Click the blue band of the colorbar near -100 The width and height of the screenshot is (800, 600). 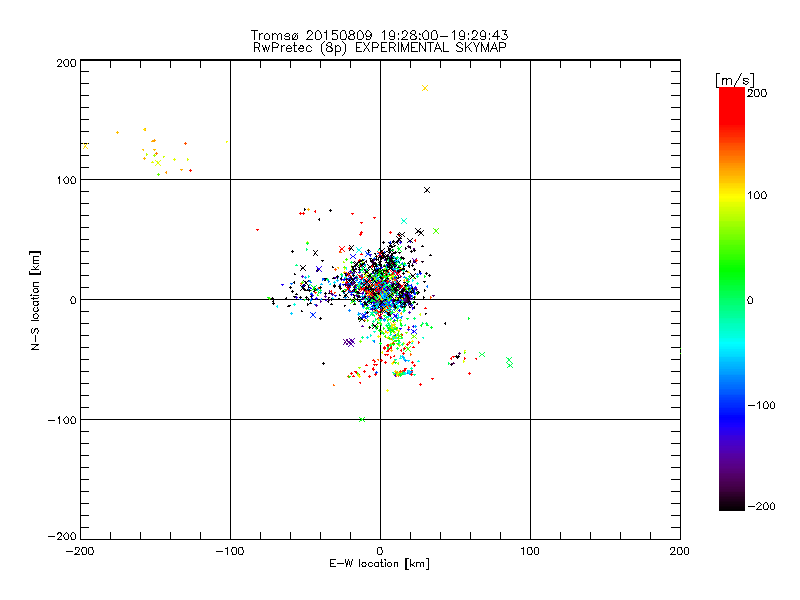[732, 406]
